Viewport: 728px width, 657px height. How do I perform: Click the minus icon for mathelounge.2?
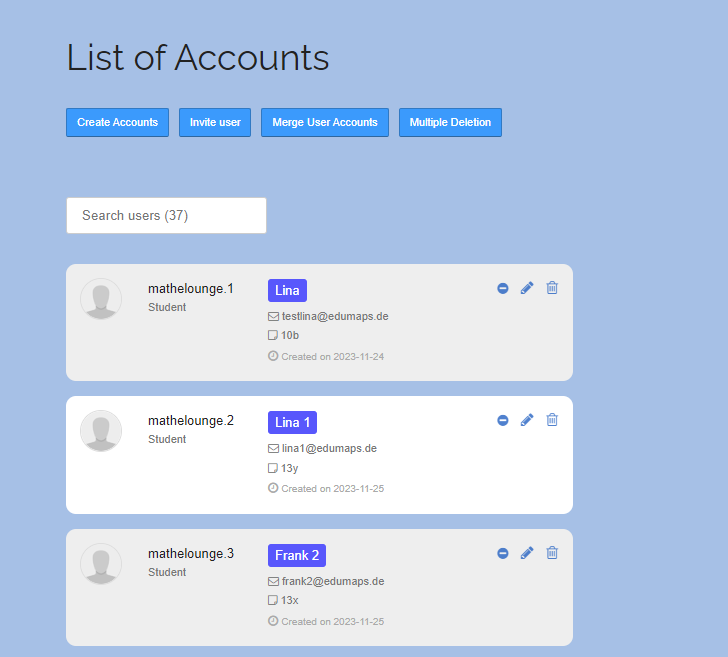503,420
